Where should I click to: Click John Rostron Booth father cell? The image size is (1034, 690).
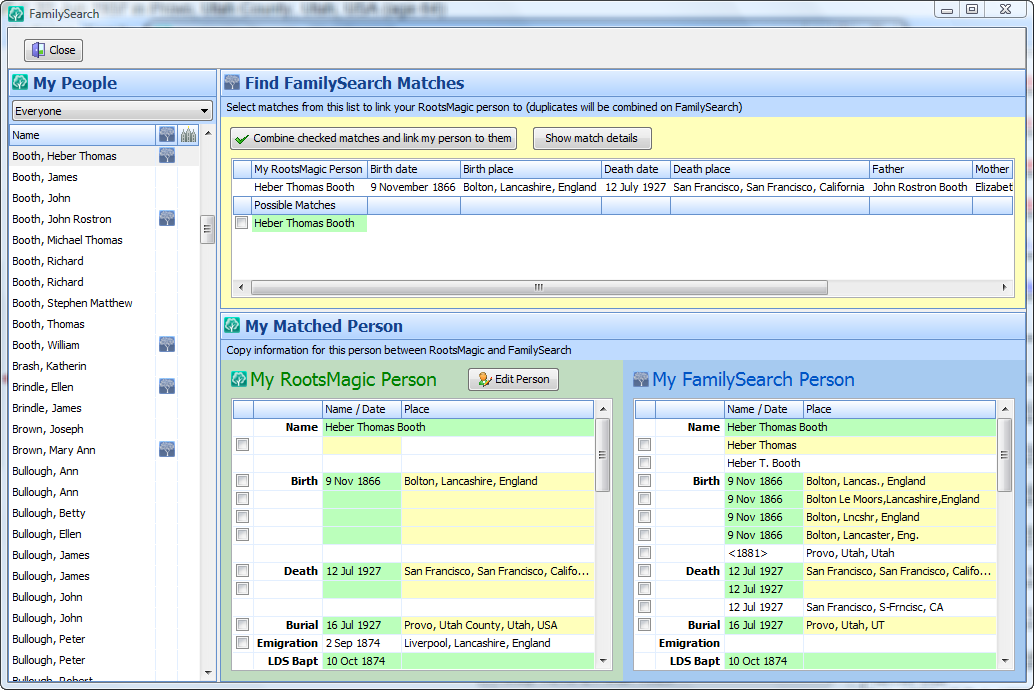(920, 187)
